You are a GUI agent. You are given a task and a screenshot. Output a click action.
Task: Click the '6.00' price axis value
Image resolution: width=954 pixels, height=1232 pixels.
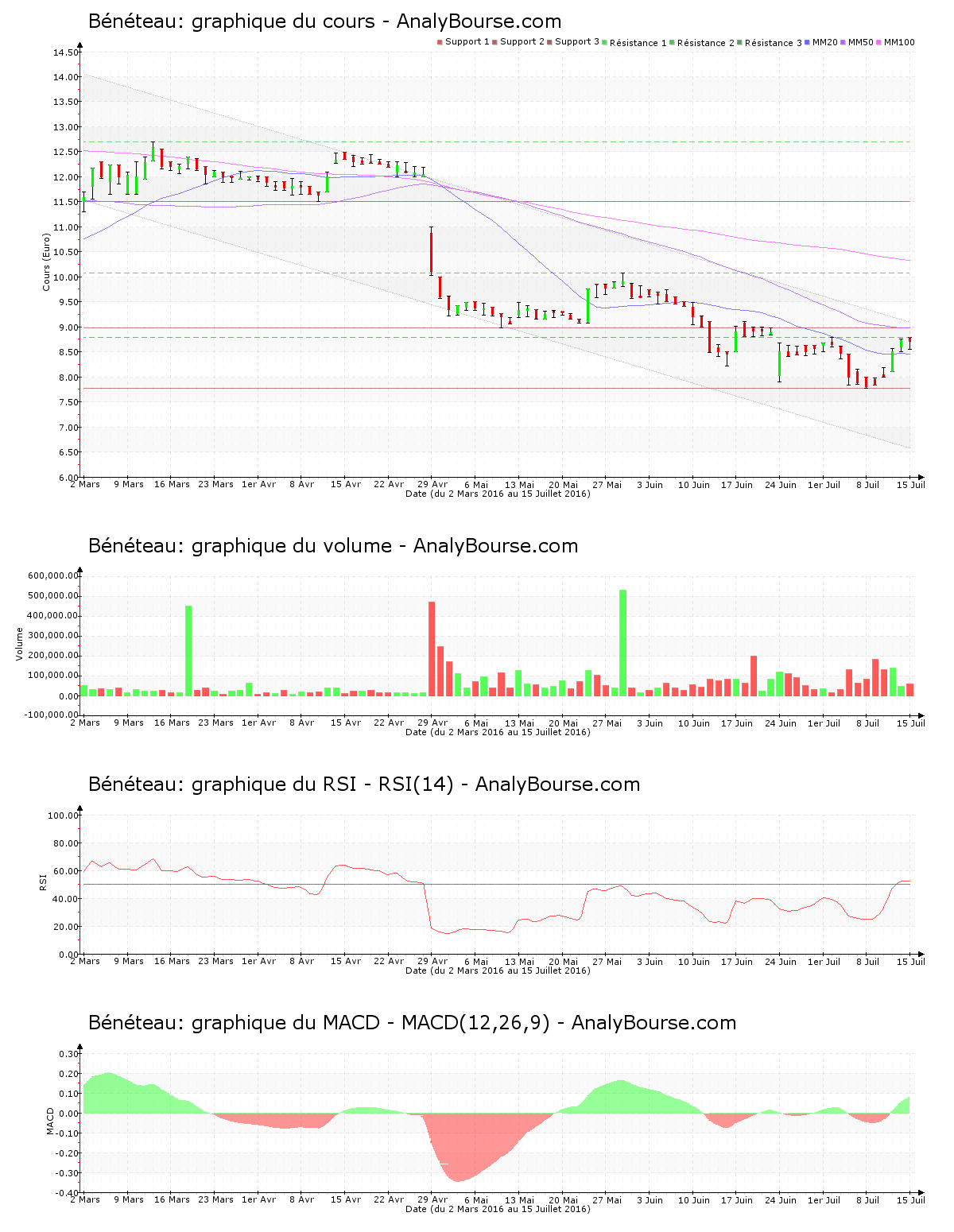[68, 478]
